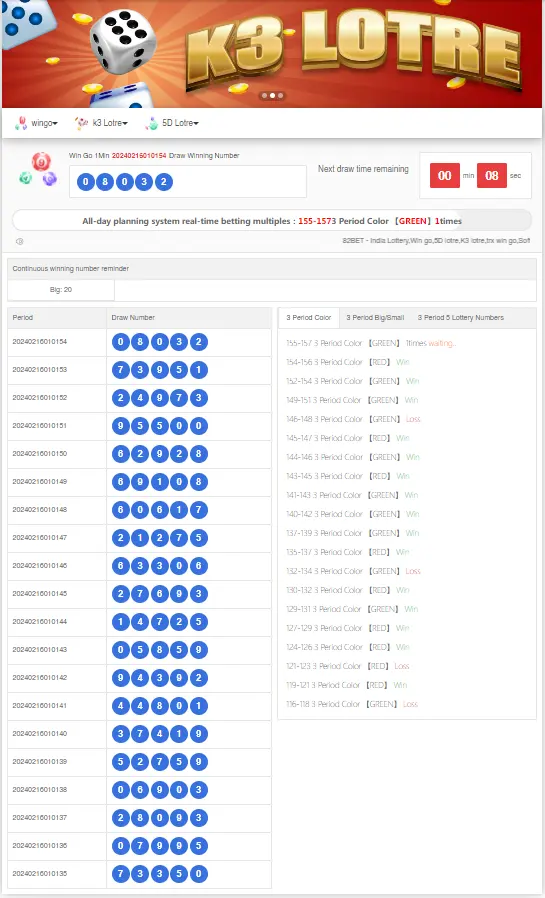Click the 154-156 RED Win prediction row
This screenshot has height=898, width=545.
click(348, 362)
